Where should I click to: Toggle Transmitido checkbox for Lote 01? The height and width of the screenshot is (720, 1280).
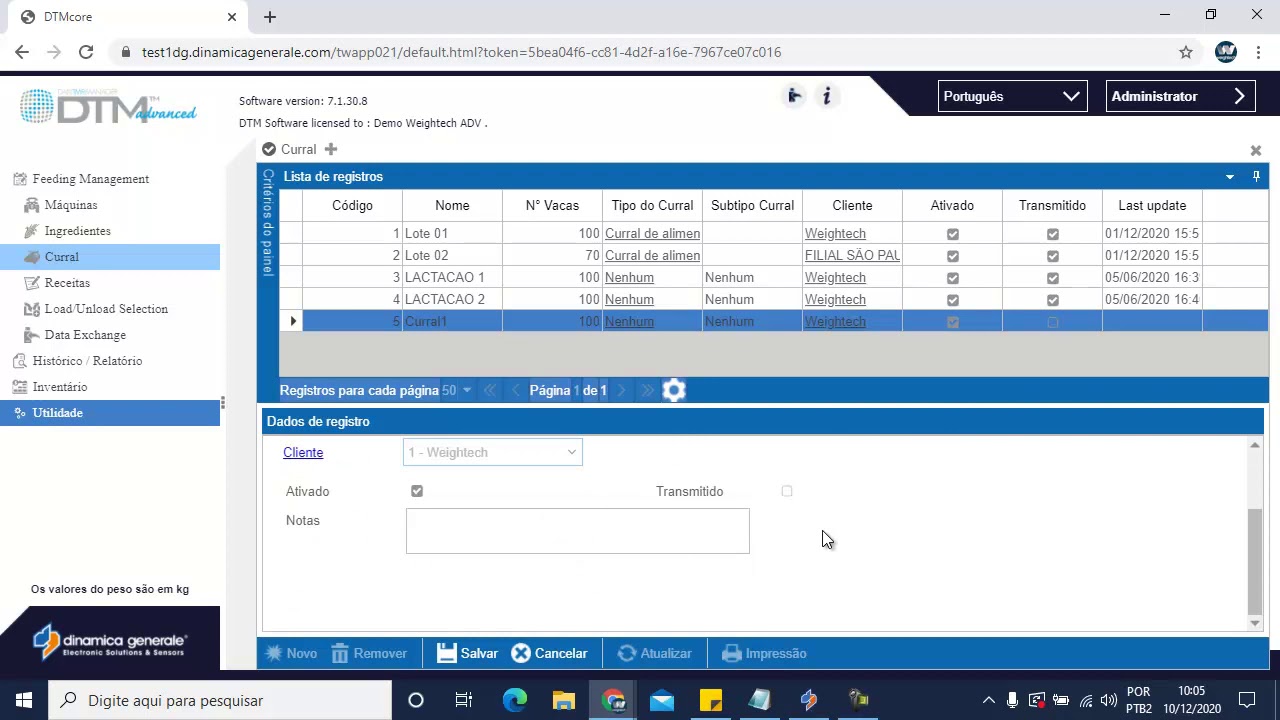click(x=1052, y=234)
